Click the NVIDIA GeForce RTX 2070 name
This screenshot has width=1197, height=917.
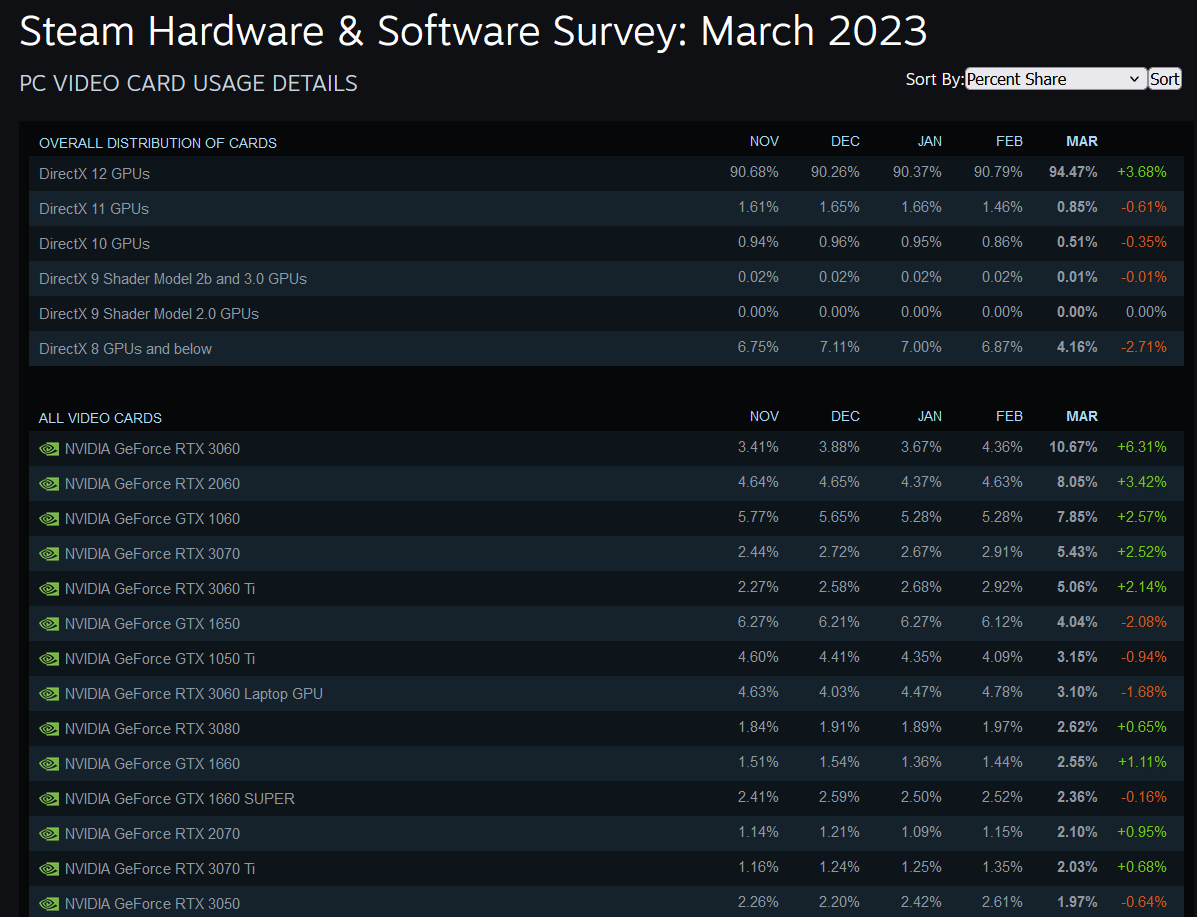pos(152,835)
